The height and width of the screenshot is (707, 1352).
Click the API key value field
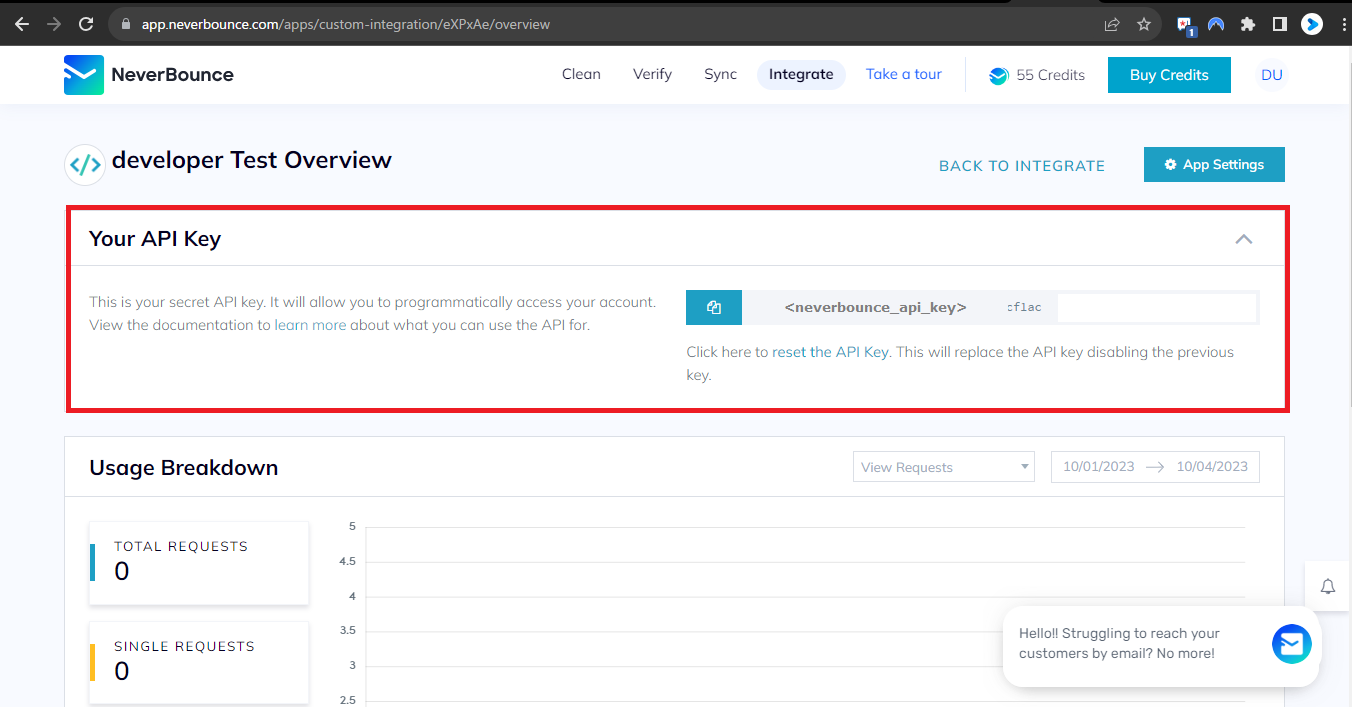pos(1000,308)
